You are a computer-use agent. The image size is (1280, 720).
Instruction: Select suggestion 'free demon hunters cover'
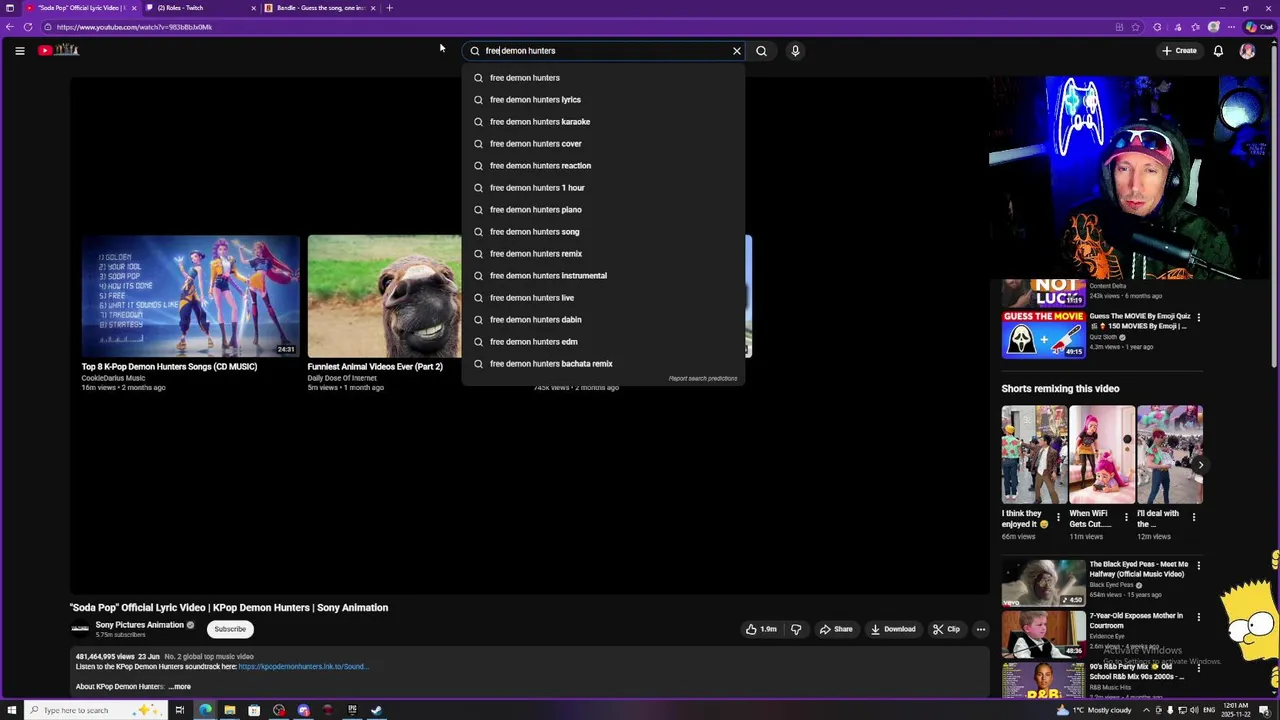(604, 144)
